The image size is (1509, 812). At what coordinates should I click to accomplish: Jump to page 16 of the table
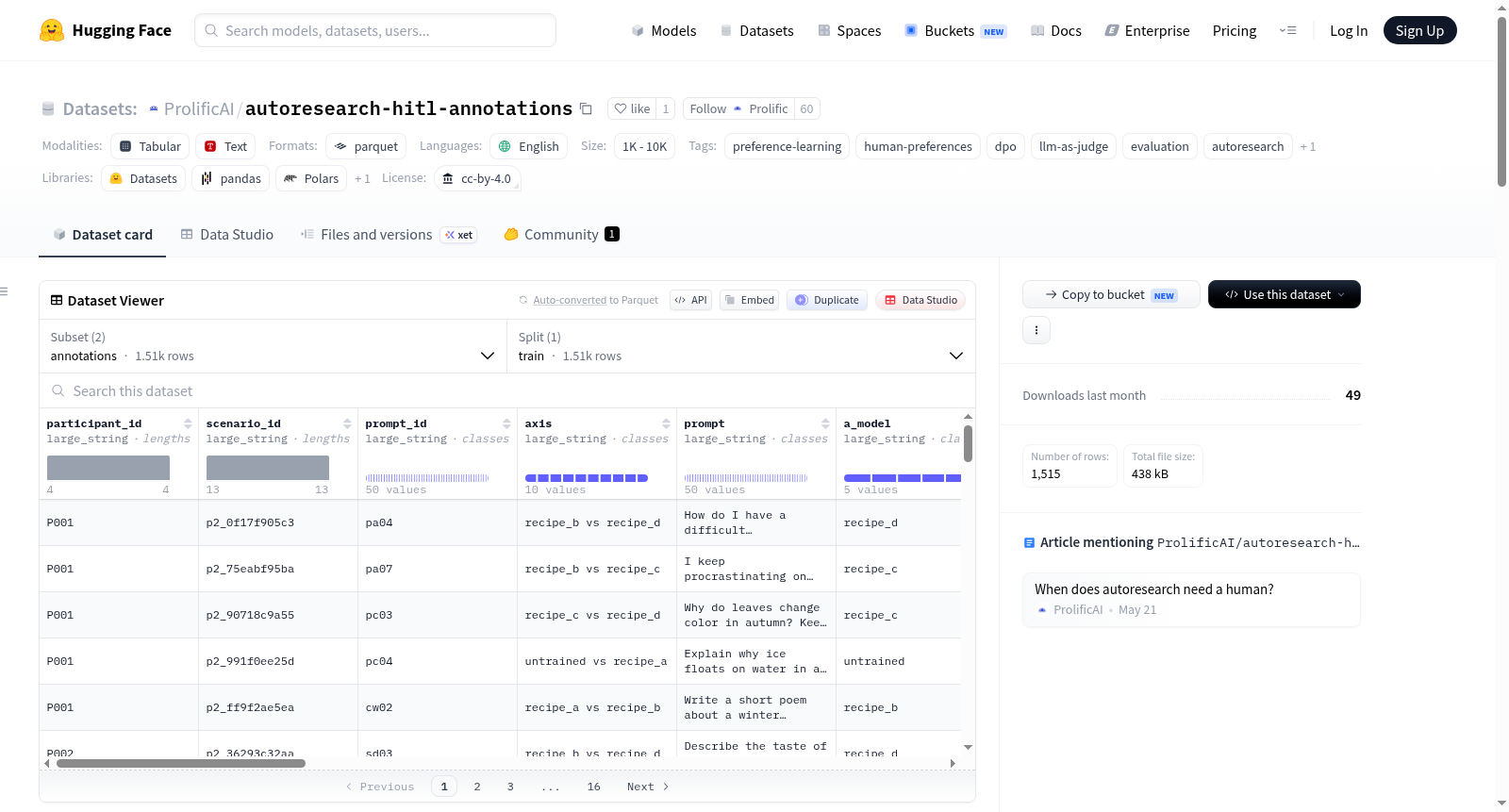[593, 787]
